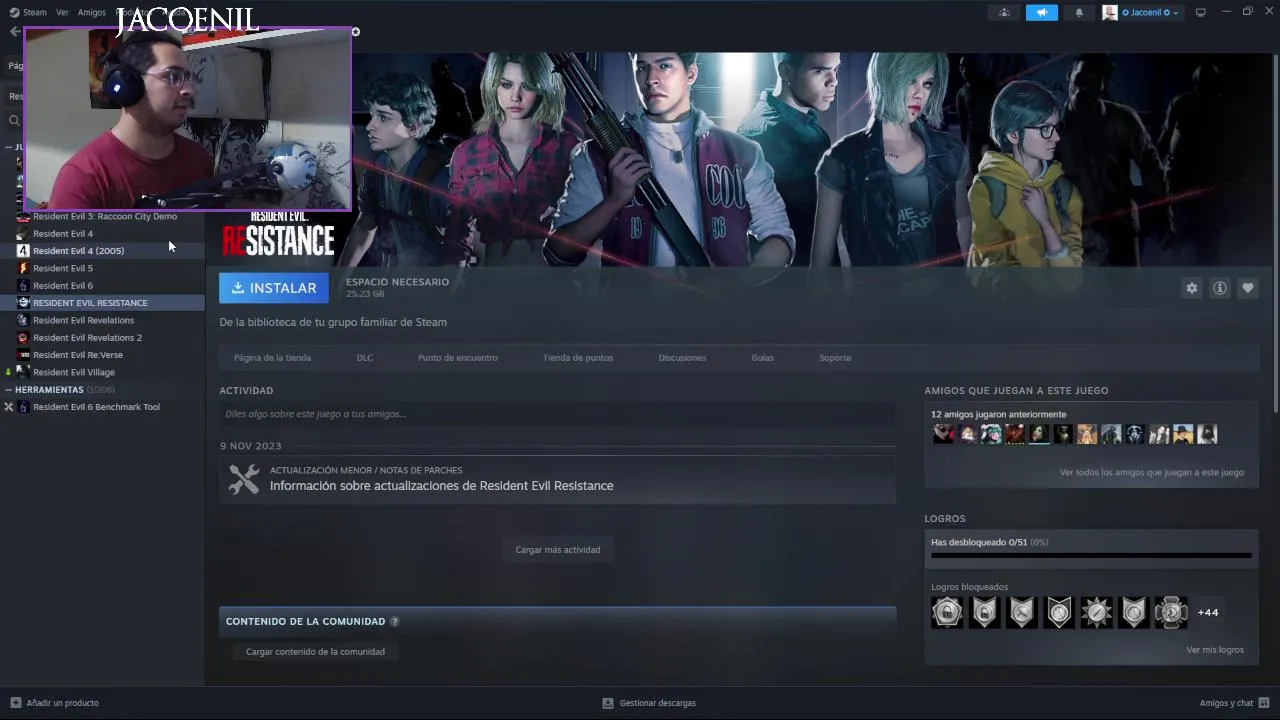
Task: Open the notifications bell
Action: (1079, 12)
